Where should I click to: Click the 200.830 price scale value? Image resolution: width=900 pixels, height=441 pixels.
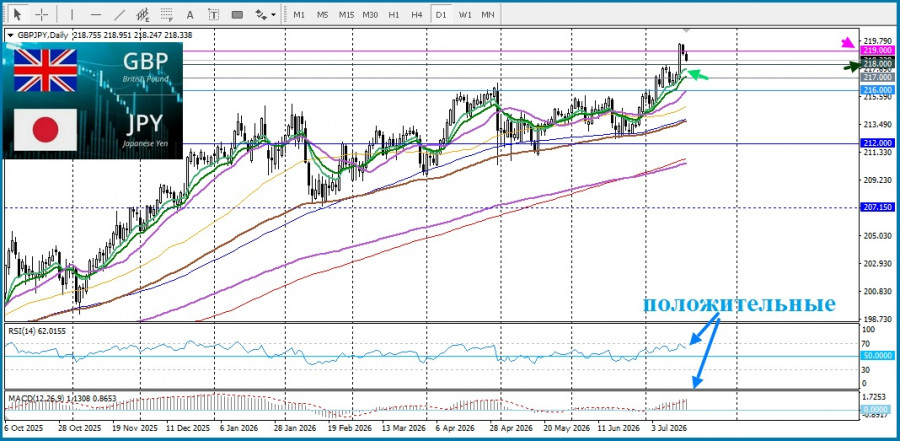tap(876, 291)
